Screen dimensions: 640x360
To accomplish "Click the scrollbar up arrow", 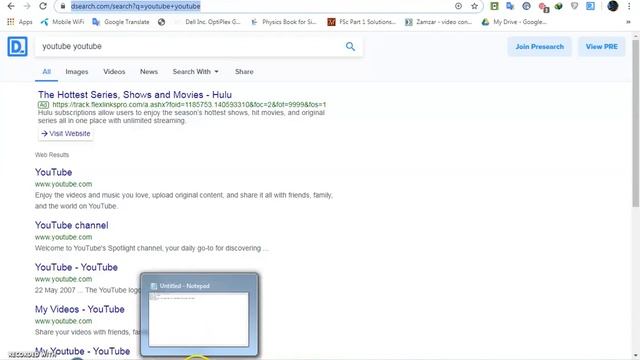I will (x=636, y=36).
